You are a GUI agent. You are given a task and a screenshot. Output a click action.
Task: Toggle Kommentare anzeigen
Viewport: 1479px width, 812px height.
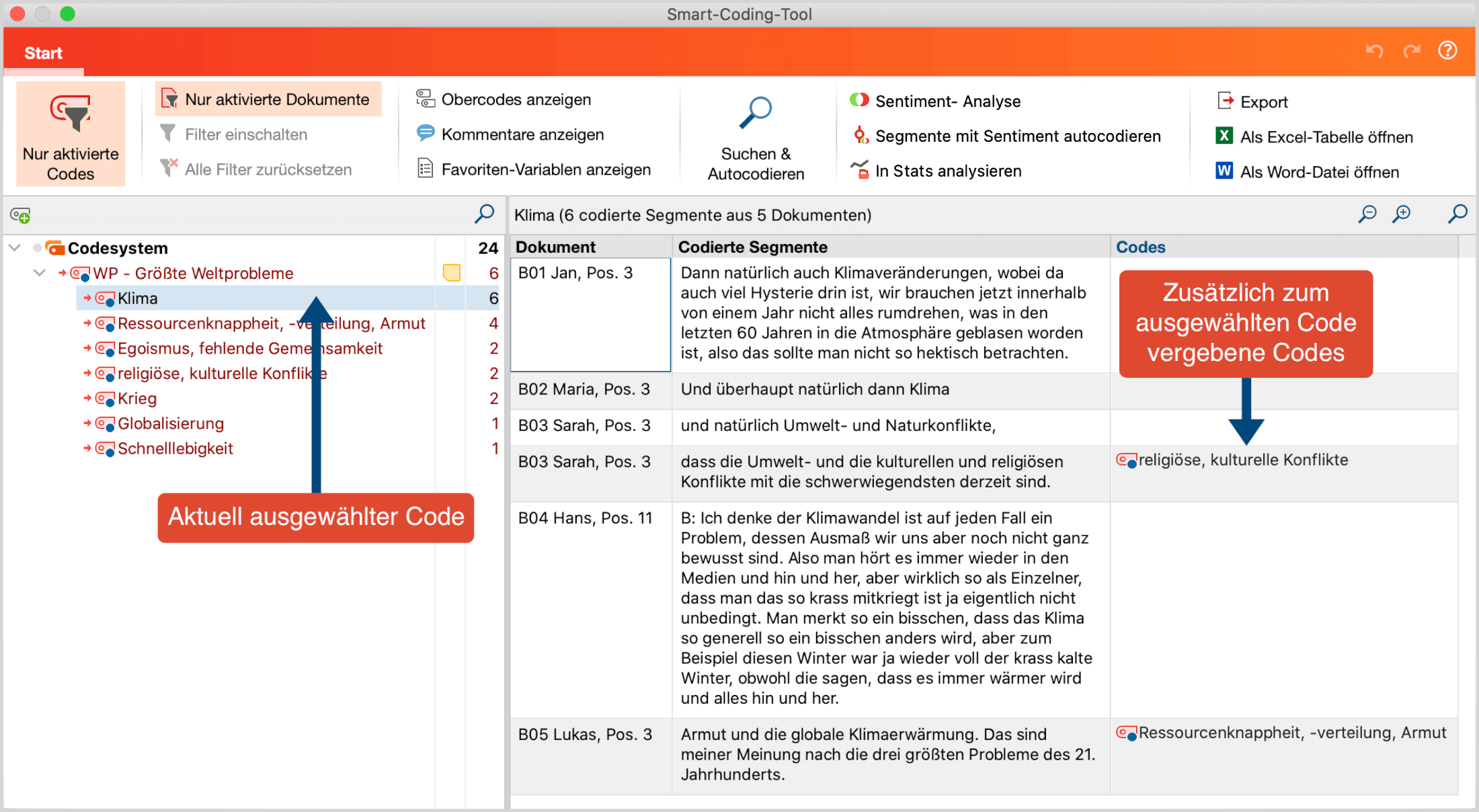coord(510,134)
